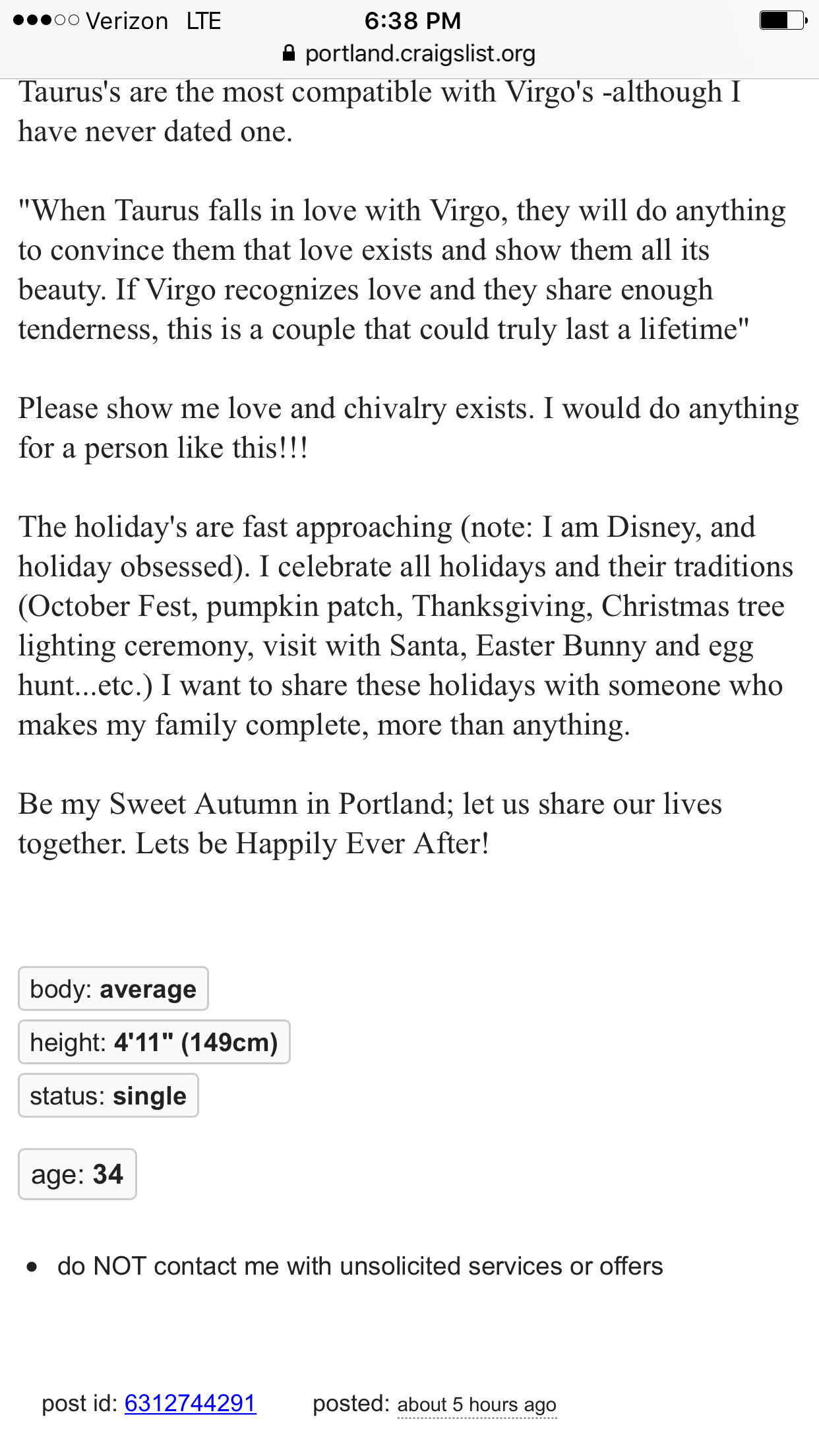
Task: Tap the Verizon carrier label
Action: click(127, 21)
